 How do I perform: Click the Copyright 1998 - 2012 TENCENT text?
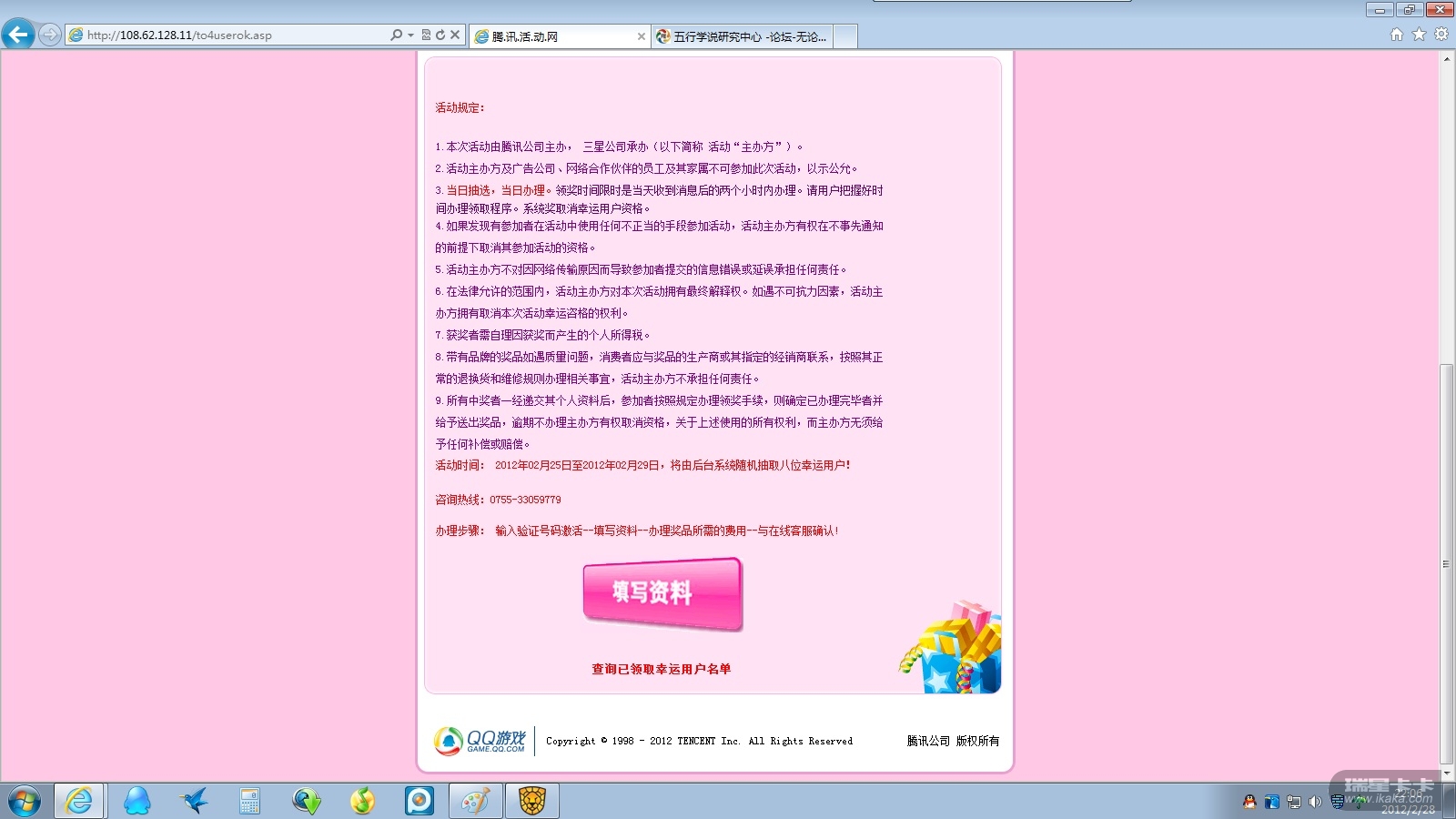699,741
